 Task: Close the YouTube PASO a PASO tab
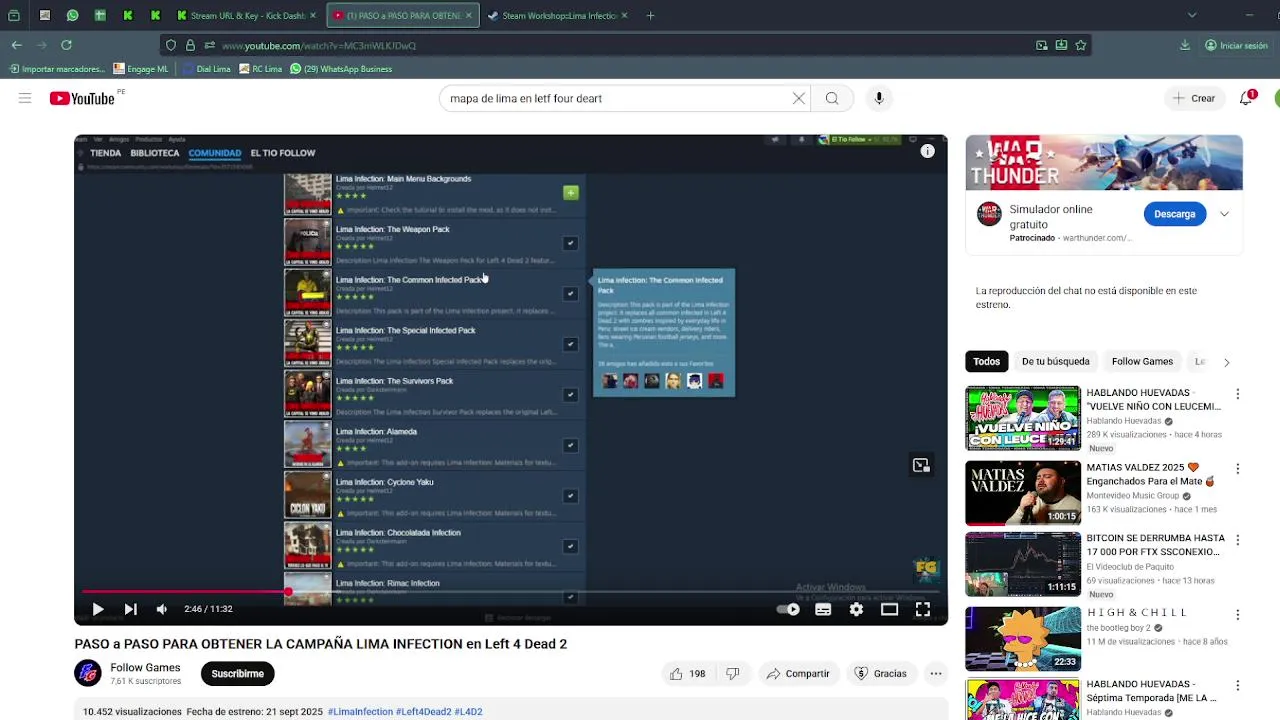tap(469, 15)
